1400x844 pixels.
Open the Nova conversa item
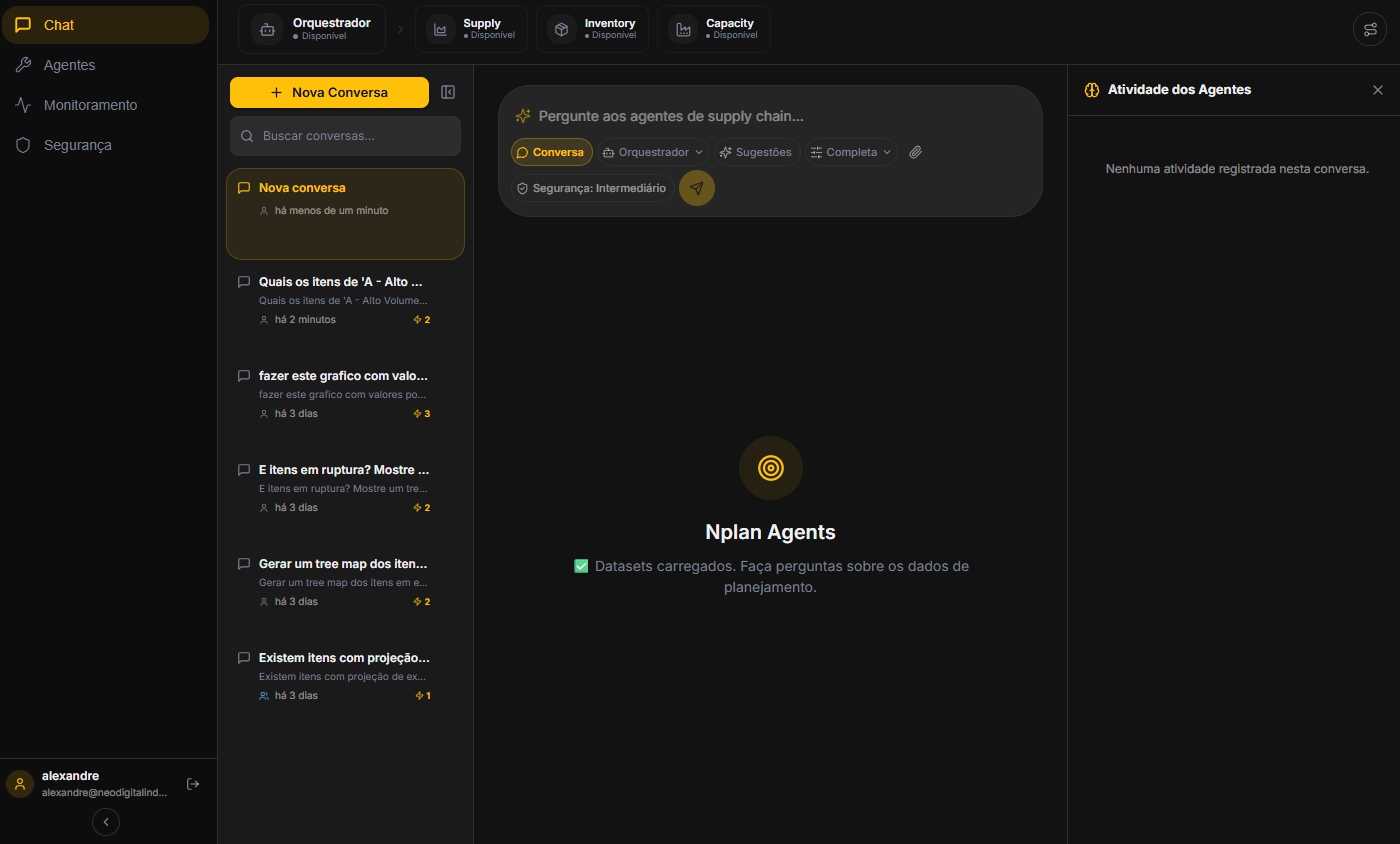click(x=345, y=214)
